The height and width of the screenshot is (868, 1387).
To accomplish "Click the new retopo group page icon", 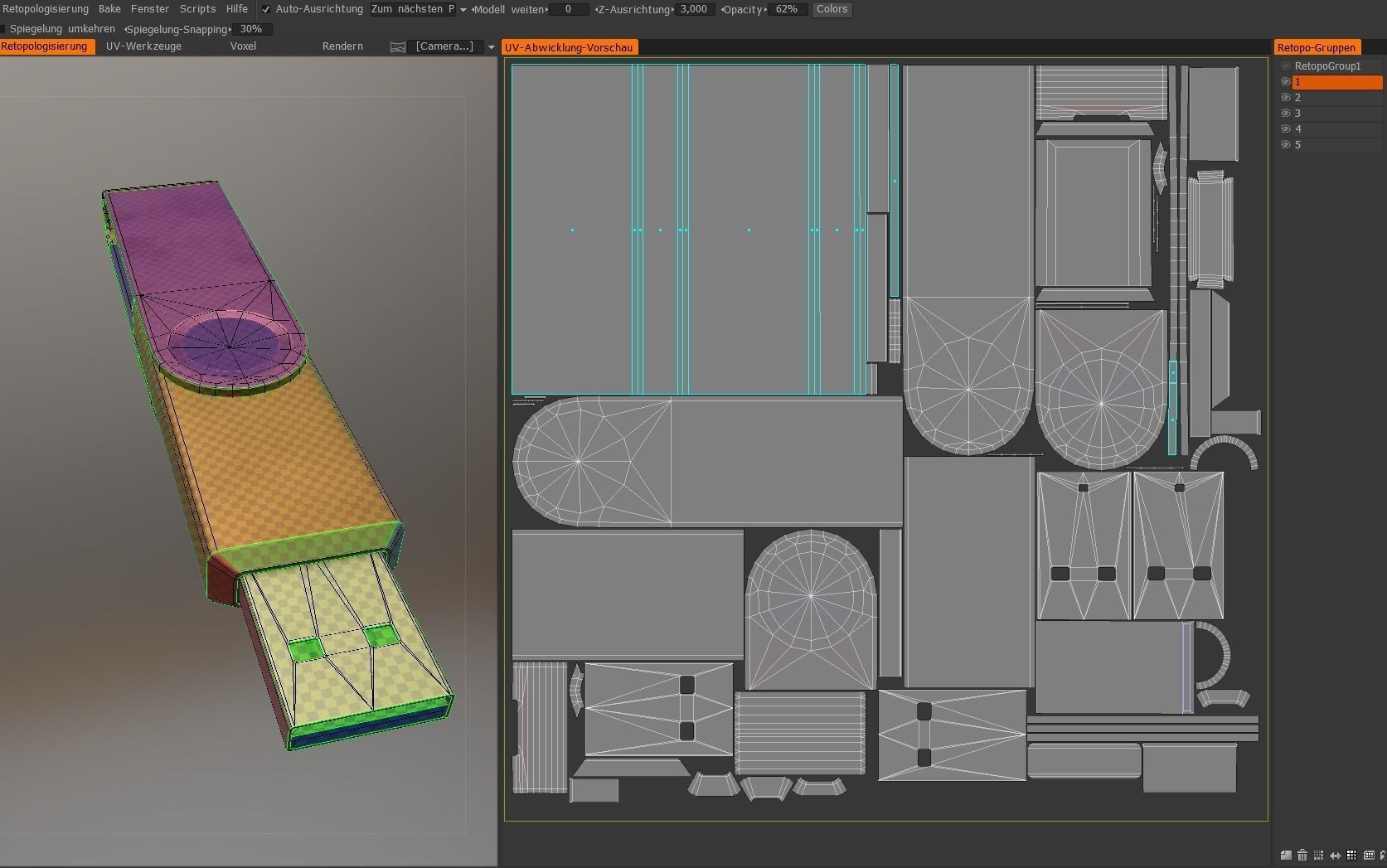I will pos(1286,856).
